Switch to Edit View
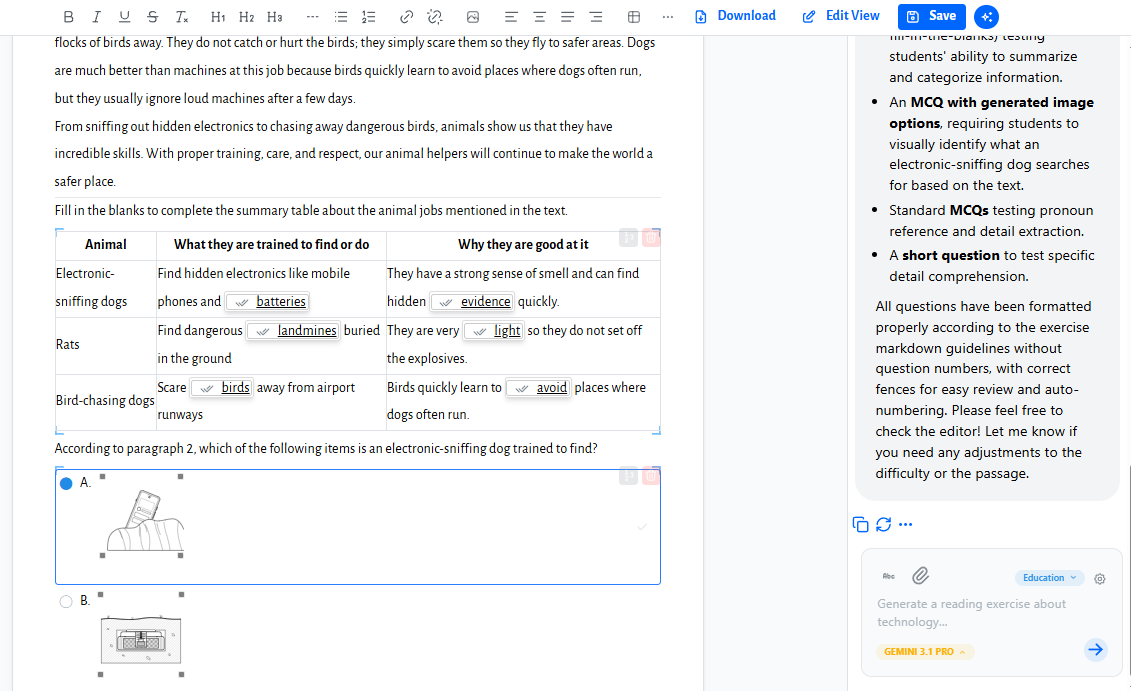This screenshot has width=1131, height=691. tap(841, 16)
